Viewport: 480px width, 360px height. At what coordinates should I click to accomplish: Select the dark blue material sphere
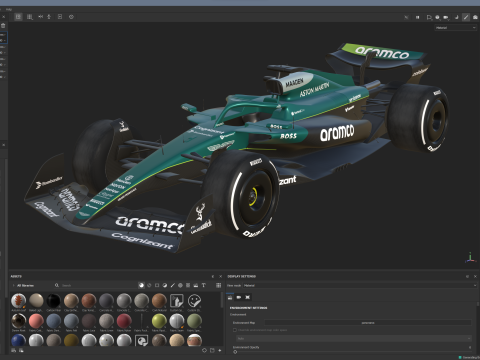[18, 340]
